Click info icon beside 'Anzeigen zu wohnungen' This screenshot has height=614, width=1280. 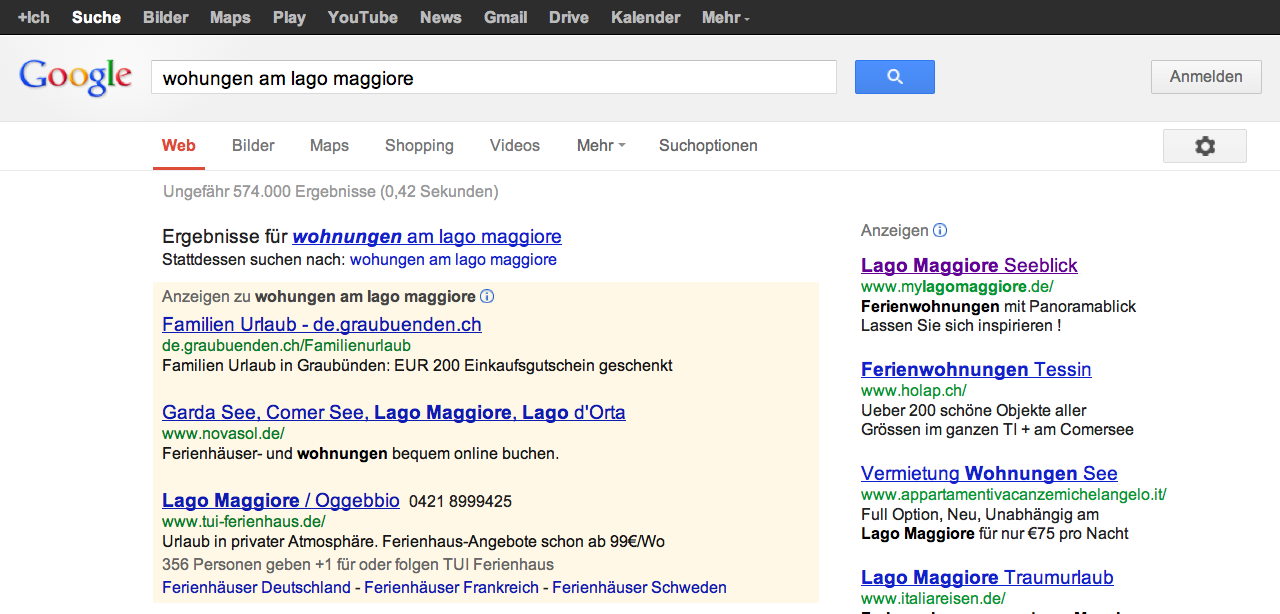487,297
